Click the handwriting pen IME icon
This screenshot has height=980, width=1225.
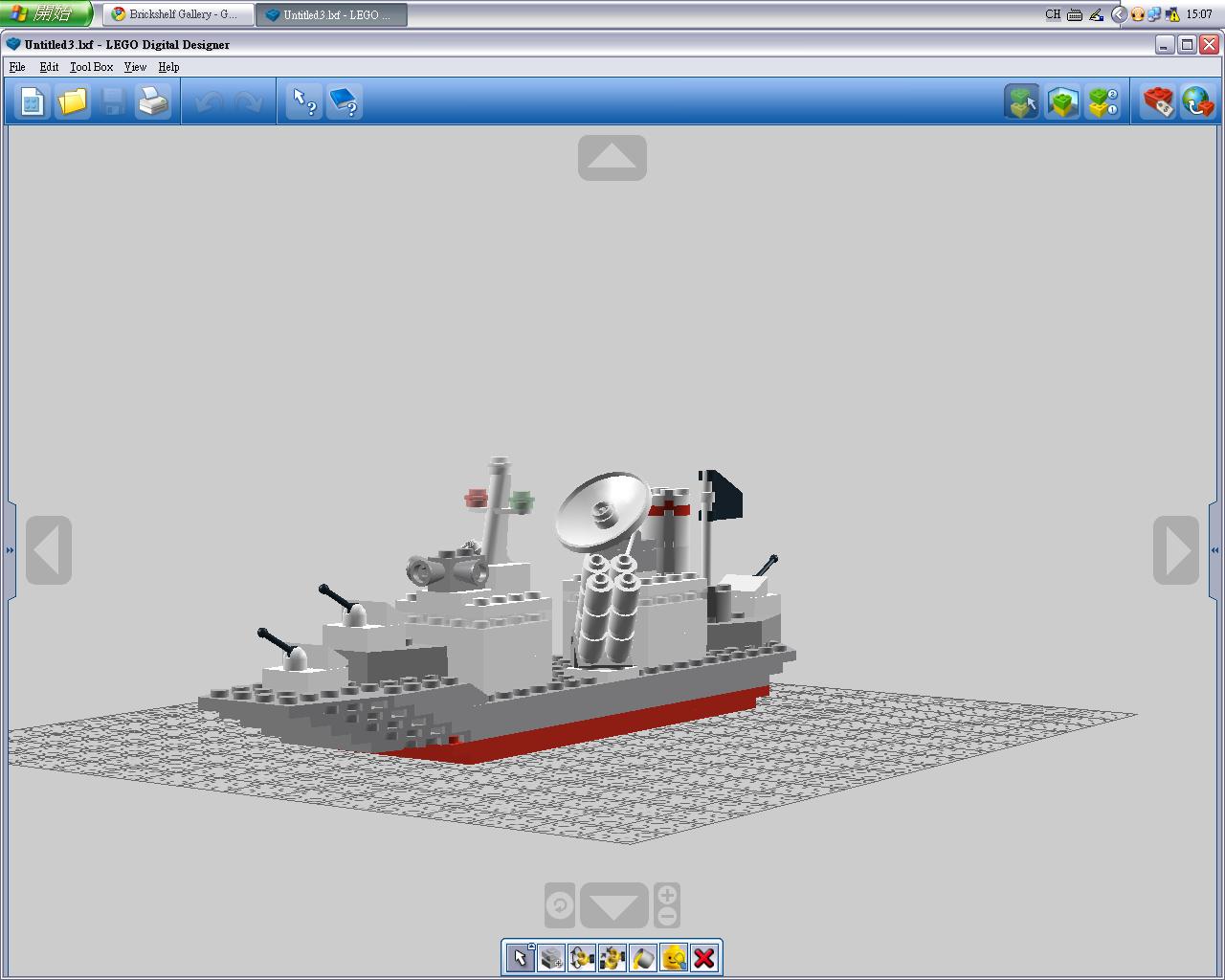click(x=1096, y=14)
